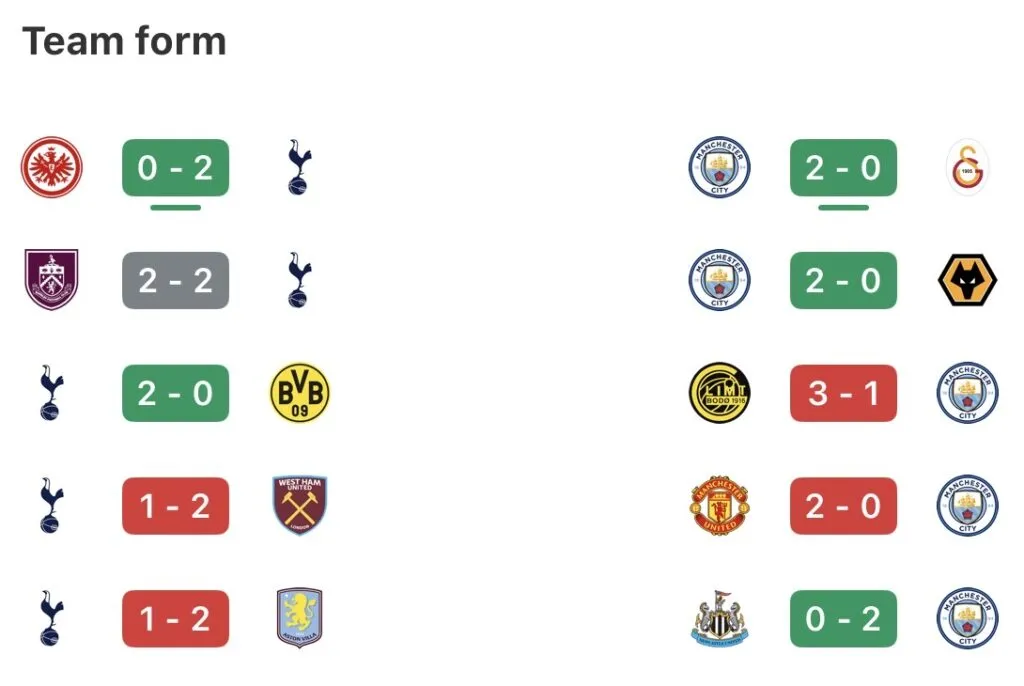Open the Manchester United crest
Image resolution: width=1024 pixels, height=686 pixels.
(x=720, y=506)
